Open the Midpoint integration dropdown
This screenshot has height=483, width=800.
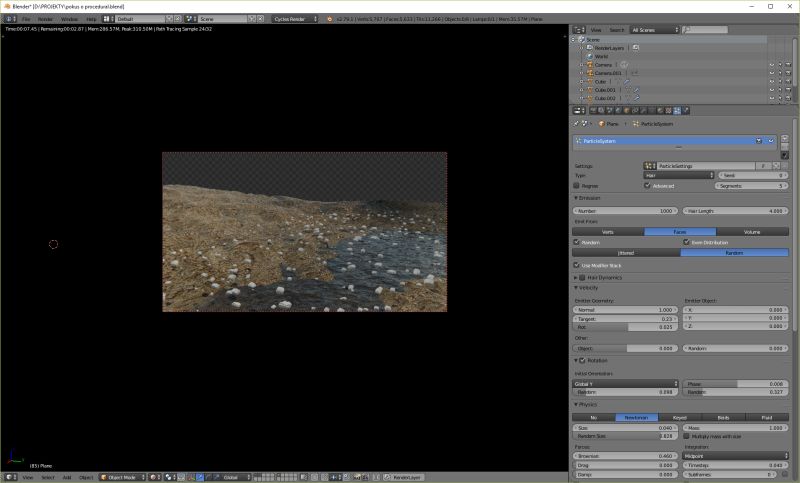(x=736, y=456)
